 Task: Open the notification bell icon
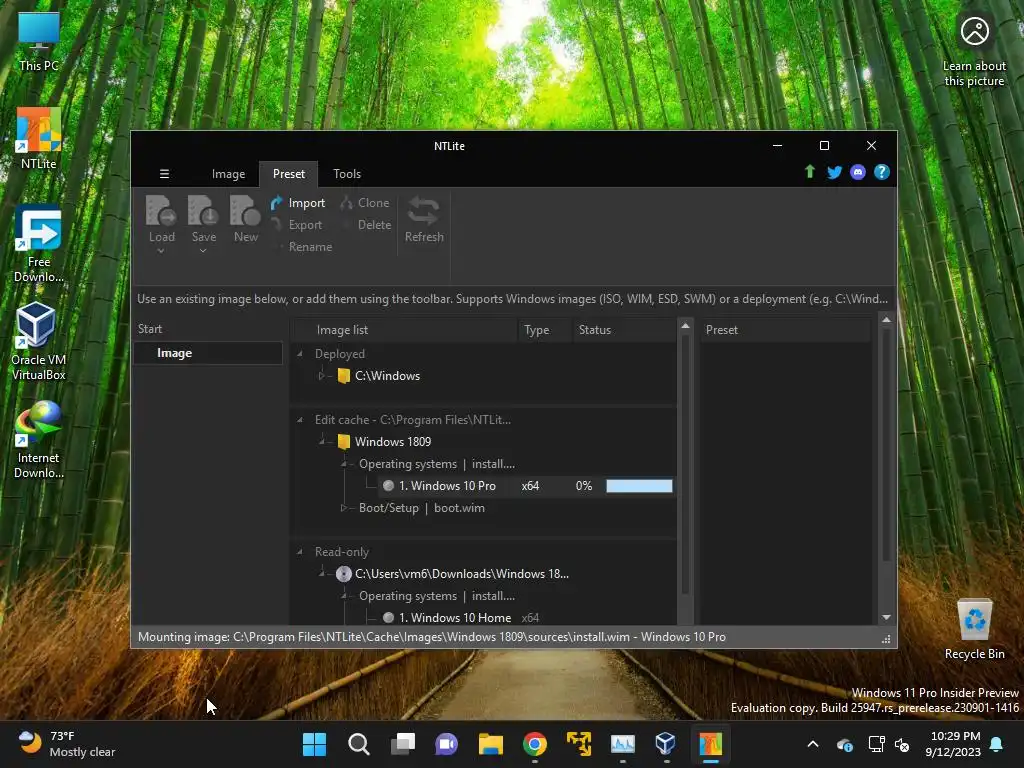[x=997, y=744]
